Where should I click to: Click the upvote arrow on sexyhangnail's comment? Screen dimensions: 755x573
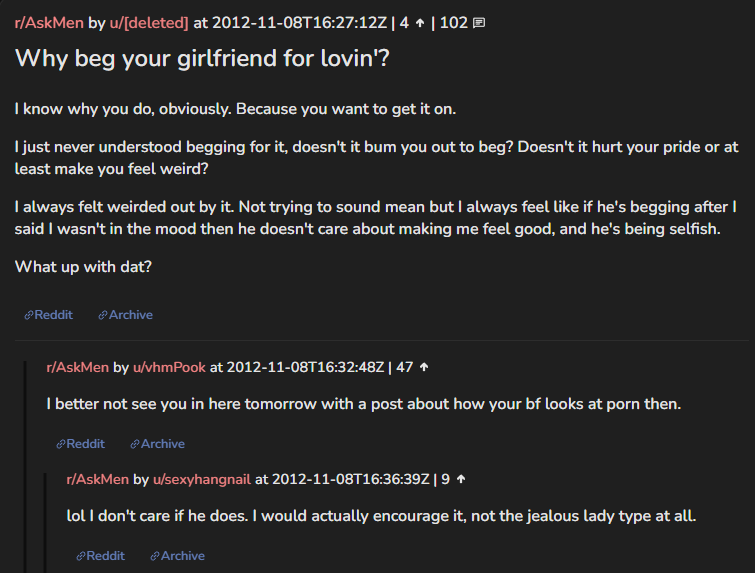tap(461, 479)
